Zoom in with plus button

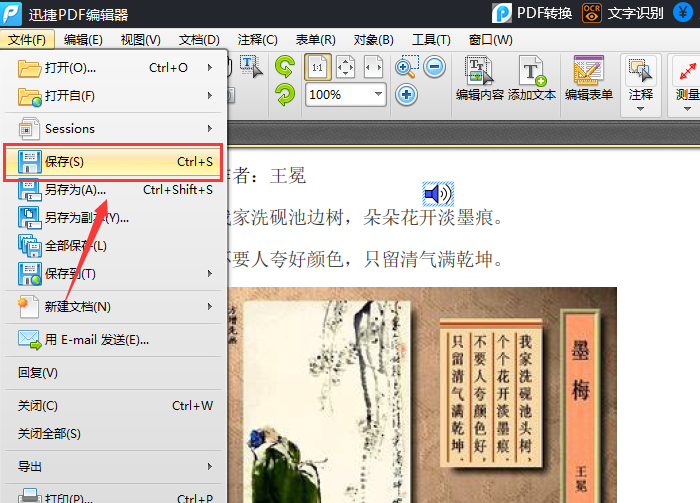click(406, 95)
